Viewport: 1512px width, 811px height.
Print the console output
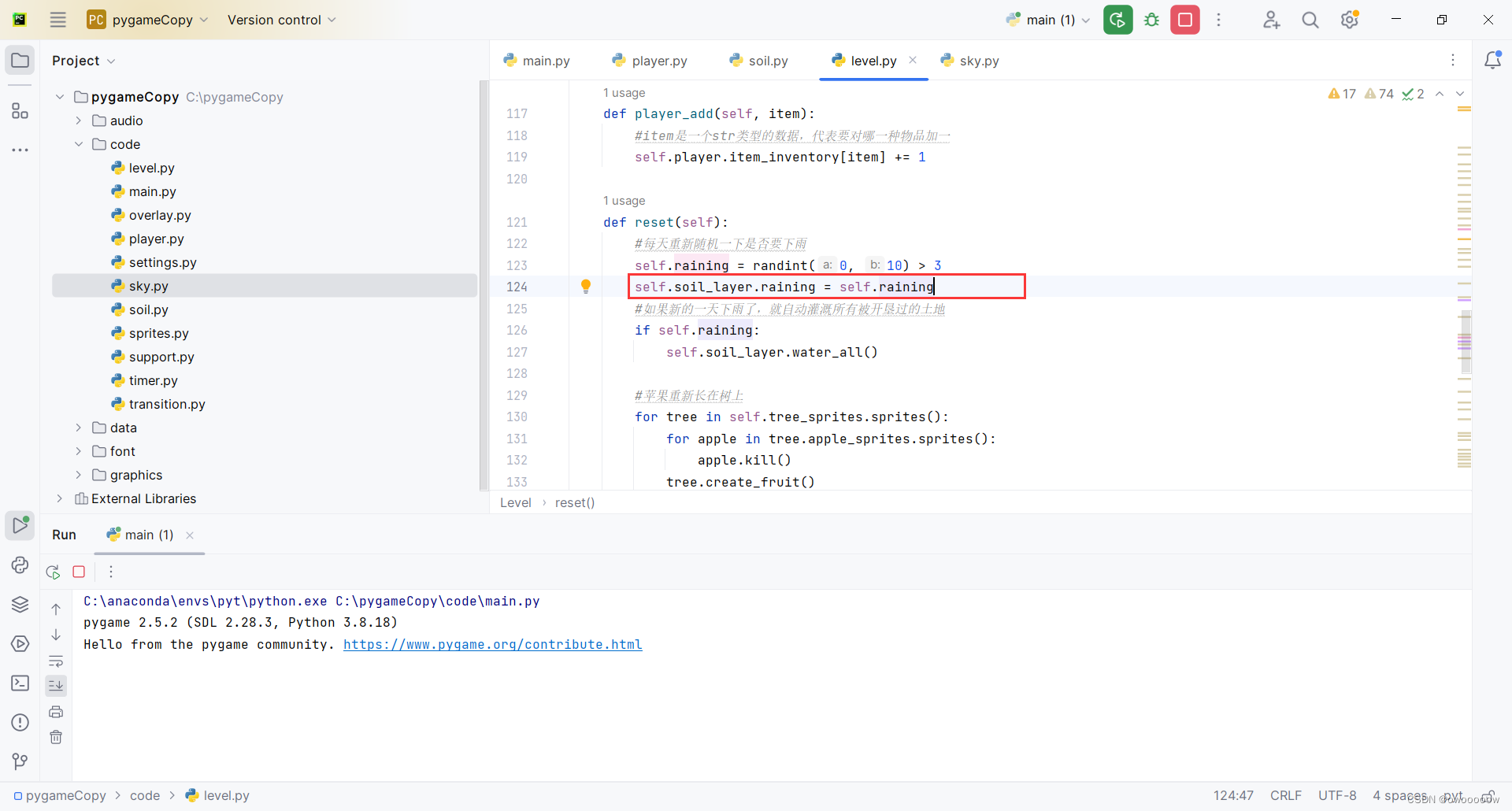56,712
